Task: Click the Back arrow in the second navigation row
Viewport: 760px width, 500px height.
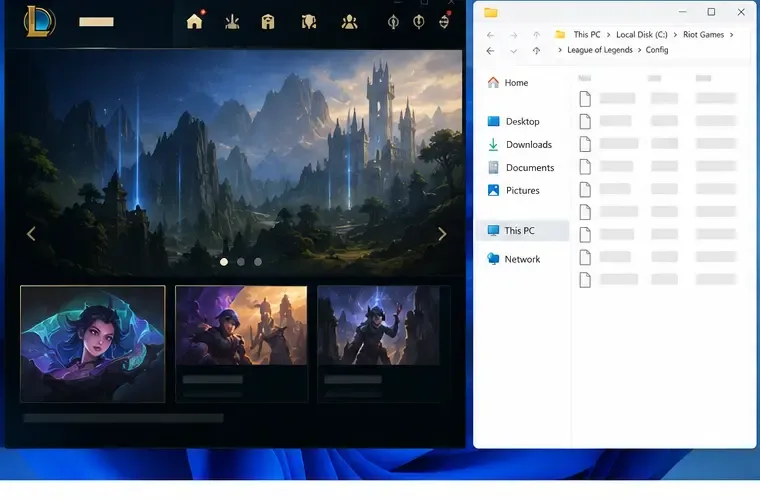Action: pos(491,50)
